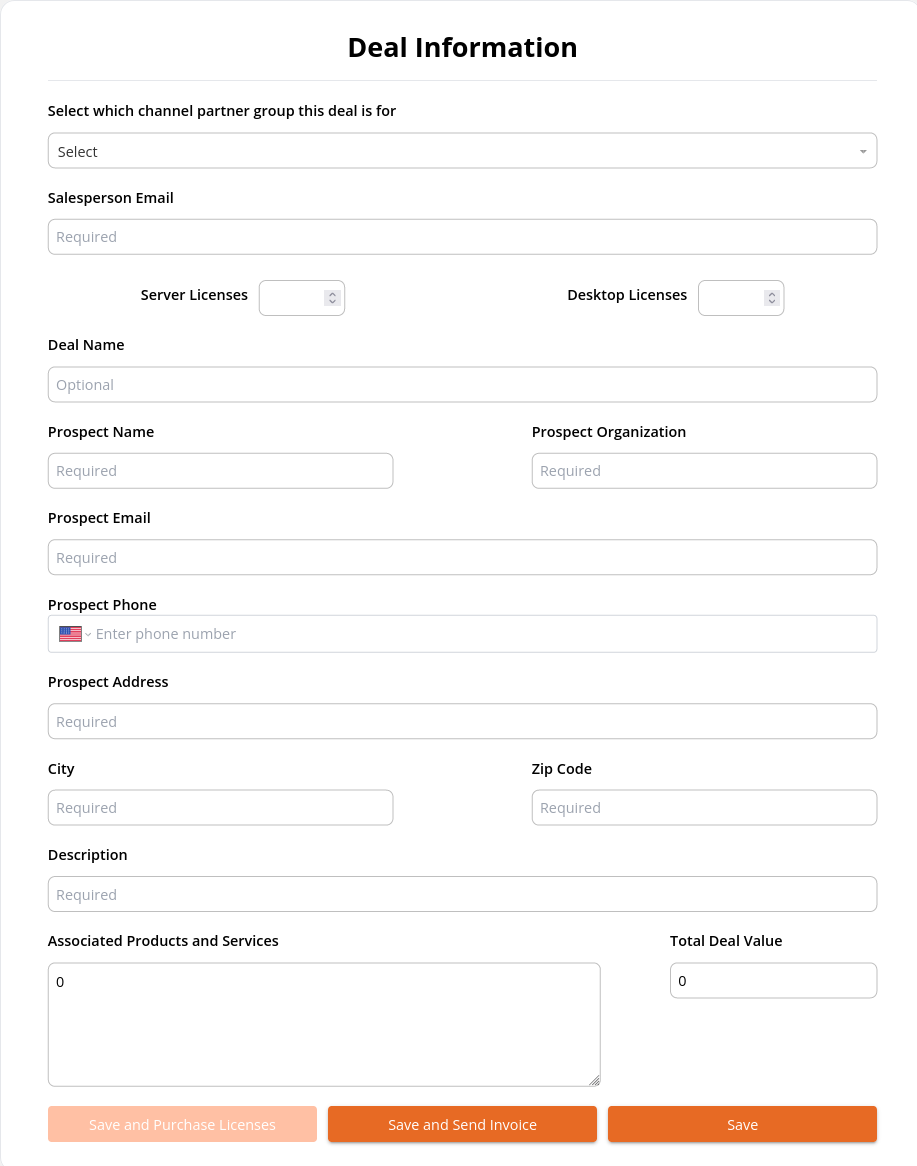This screenshot has height=1166, width=917.
Task: Click into Prospect Organization field
Action: tap(704, 471)
